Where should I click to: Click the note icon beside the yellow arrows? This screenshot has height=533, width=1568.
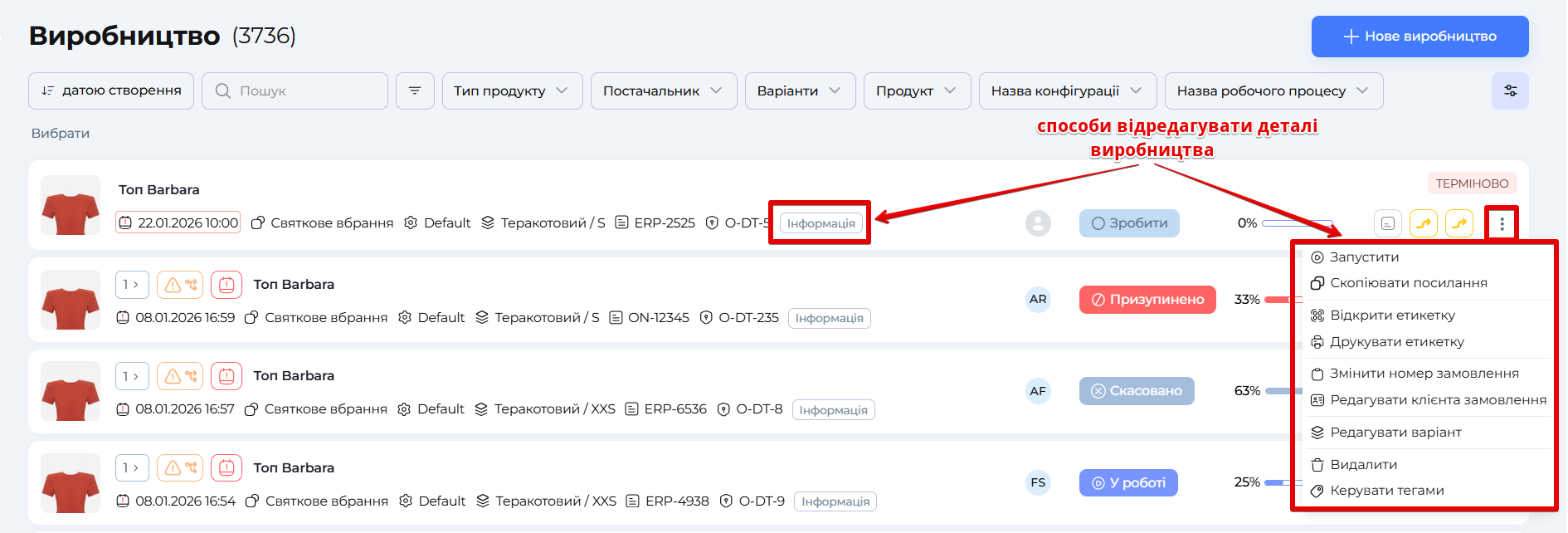[x=1388, y=223]
